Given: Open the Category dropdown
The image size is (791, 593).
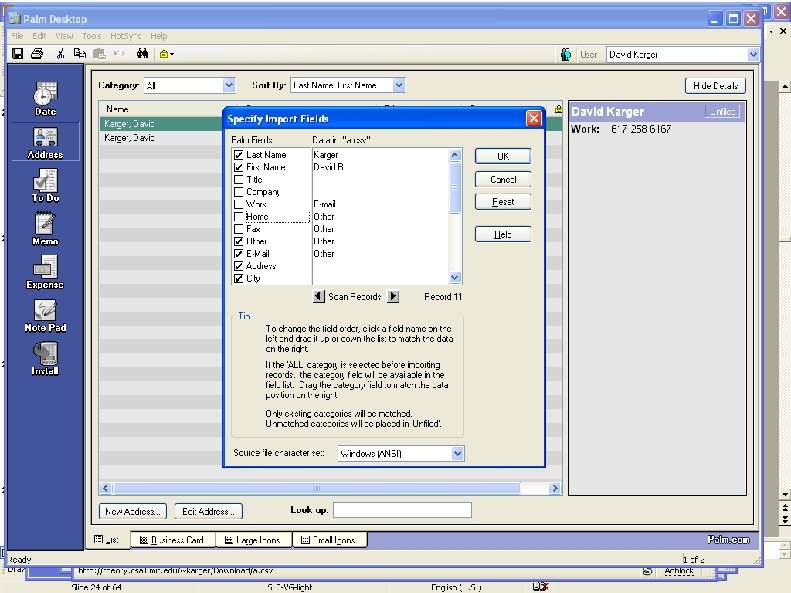Looking at the screenshot, I should click(229, 85).
